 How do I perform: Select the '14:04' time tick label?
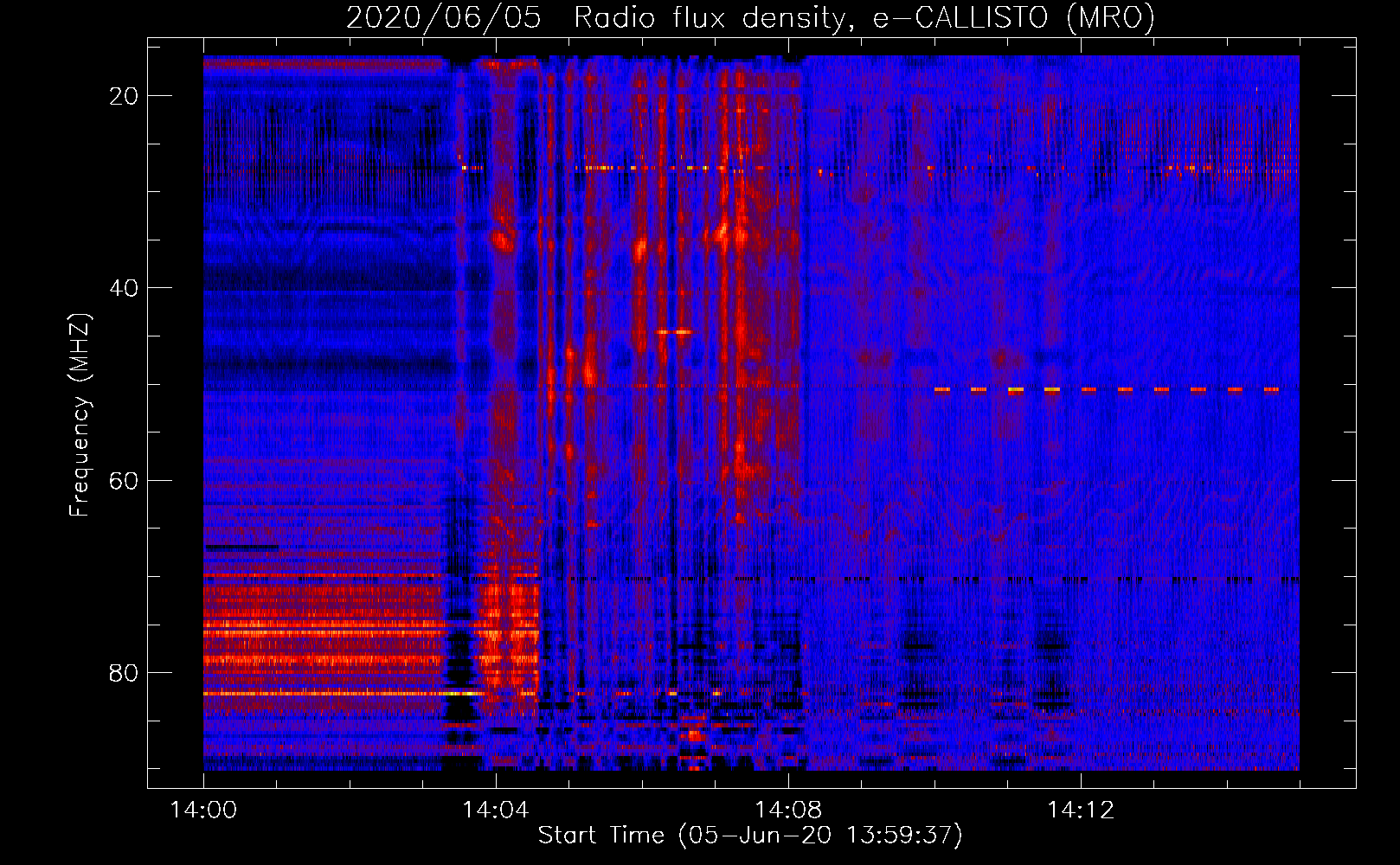[x=495, y=811]
